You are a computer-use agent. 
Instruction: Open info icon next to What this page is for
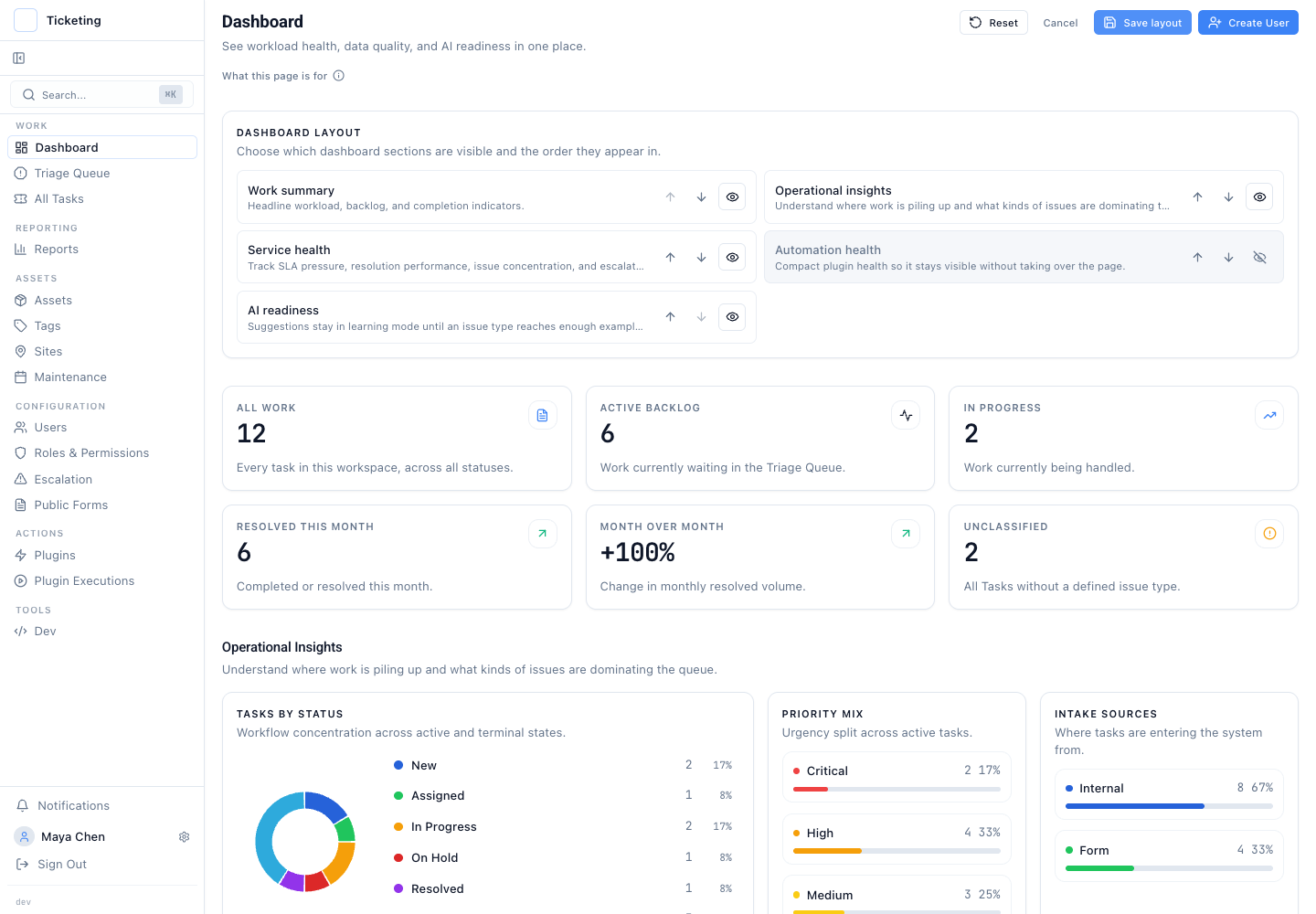(x=339, y=76)
